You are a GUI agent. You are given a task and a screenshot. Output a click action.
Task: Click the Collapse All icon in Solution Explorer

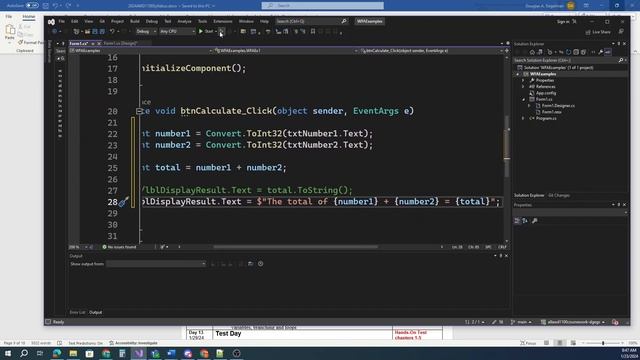click(576, 52)
